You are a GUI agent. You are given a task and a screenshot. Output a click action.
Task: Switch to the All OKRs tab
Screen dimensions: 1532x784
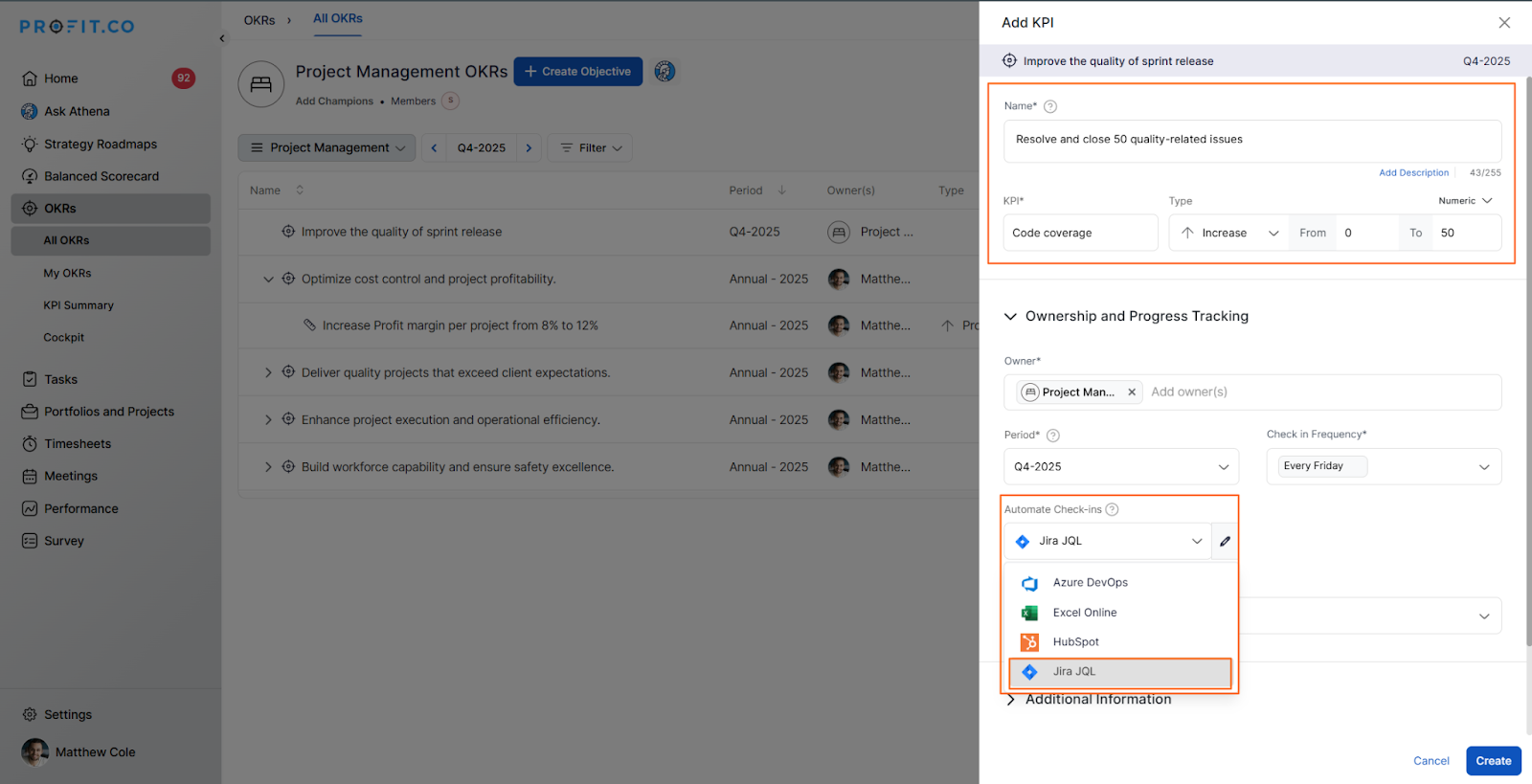point(337,19)
